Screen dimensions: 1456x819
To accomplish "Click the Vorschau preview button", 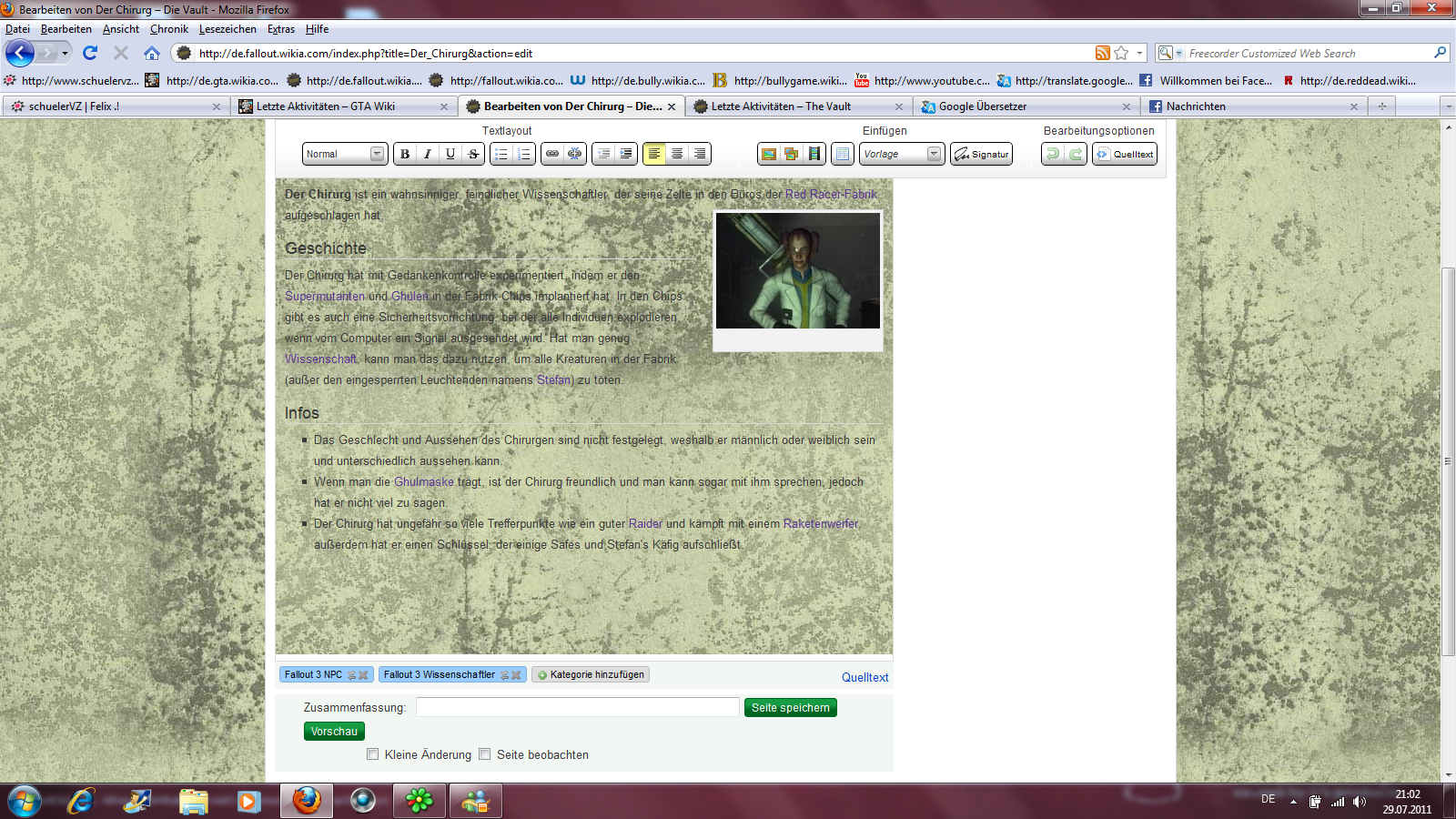I will pos(334,732).
